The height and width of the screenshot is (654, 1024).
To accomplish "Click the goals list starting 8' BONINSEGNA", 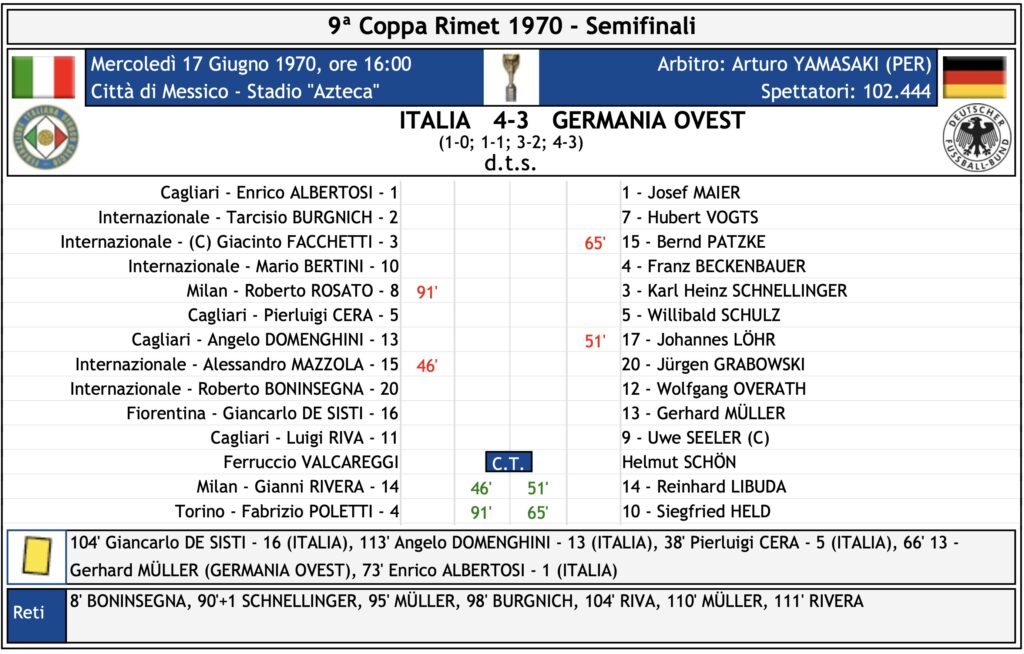I will (466, 601).
